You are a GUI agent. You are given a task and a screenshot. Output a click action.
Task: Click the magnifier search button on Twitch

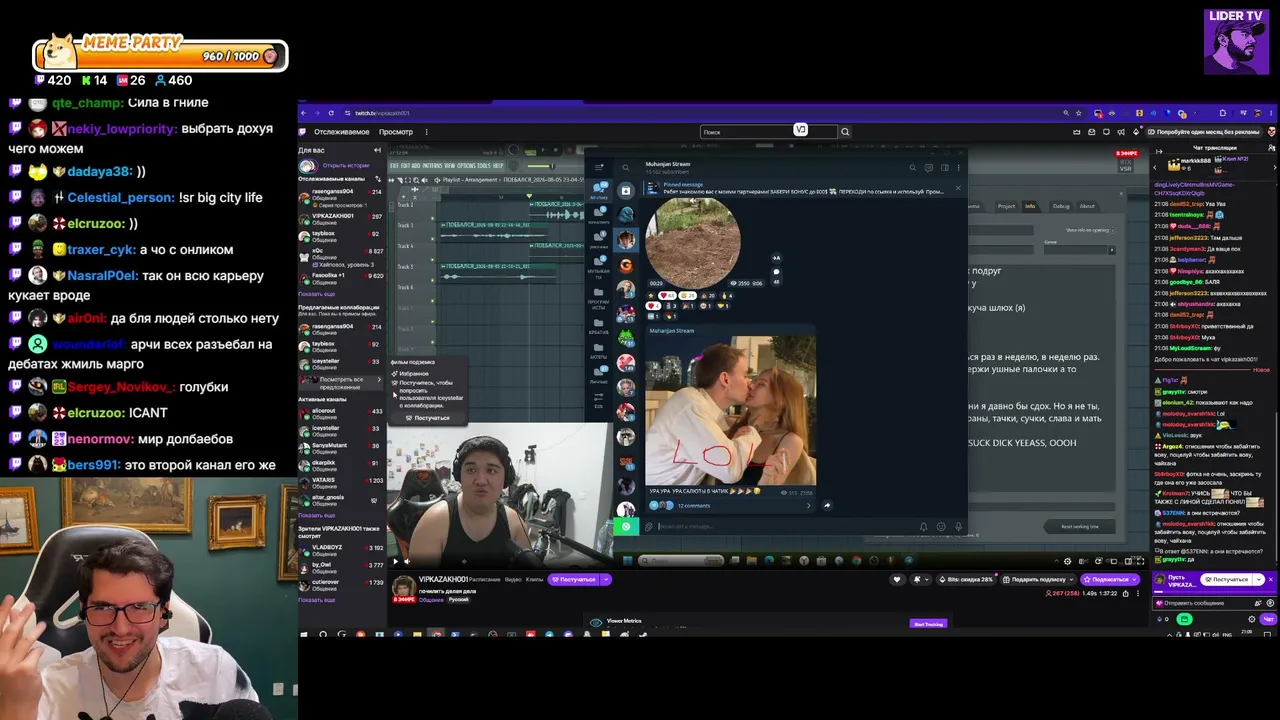(845, 132)
